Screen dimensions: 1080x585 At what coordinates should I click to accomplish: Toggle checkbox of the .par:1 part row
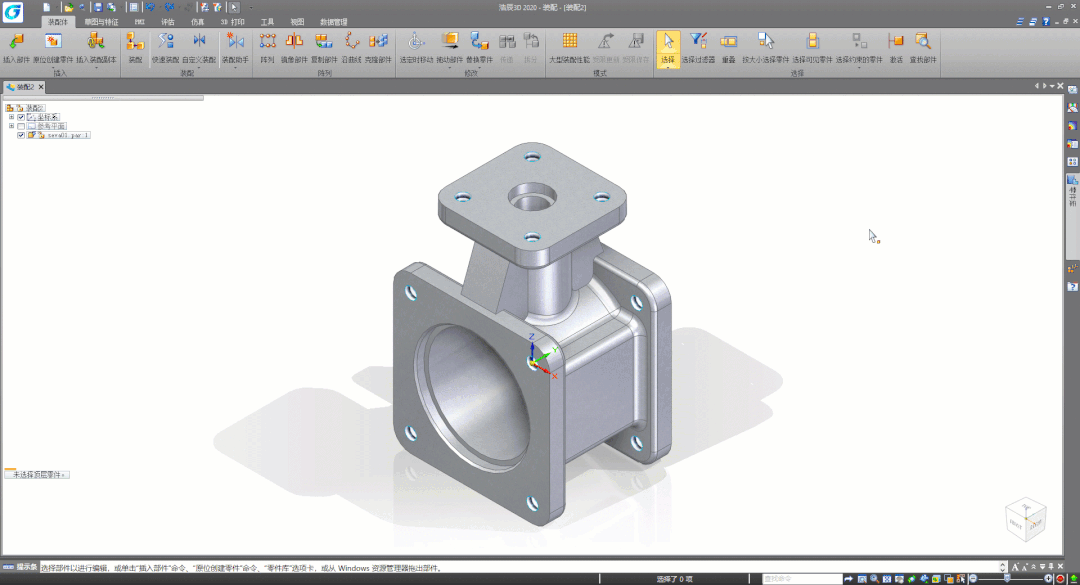21,135
